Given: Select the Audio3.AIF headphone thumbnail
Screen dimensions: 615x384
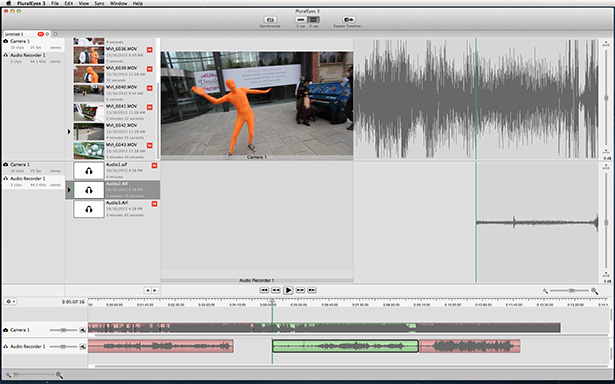Looking at the screenshot, I should click(89, 209).
